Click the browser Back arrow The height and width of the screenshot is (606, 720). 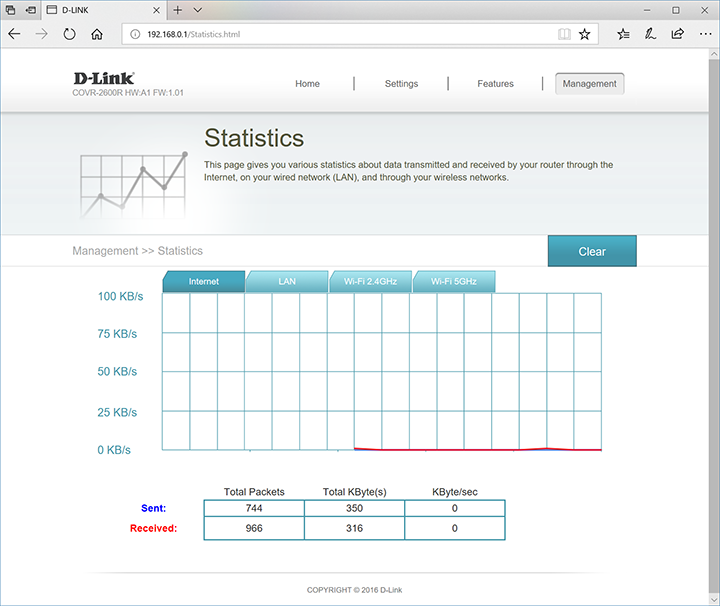(14, 33)
